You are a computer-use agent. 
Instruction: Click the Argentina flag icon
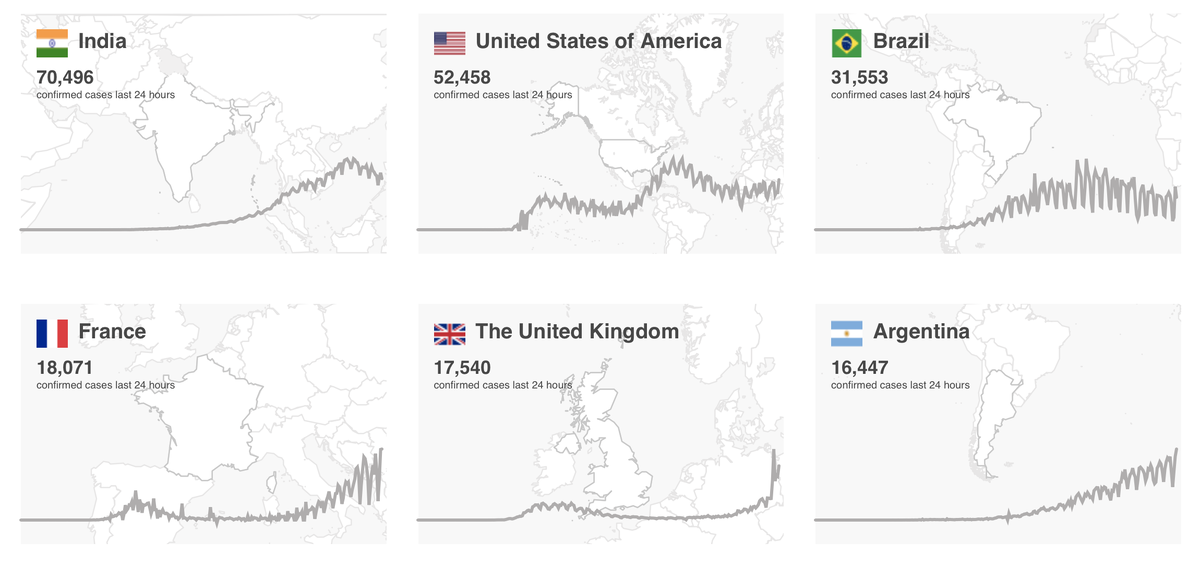847,332
